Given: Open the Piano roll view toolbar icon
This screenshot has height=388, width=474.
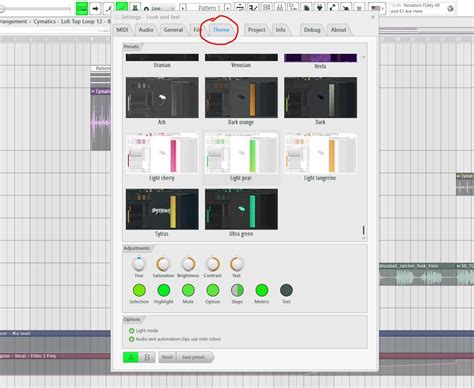Looking at the screenshot, I should 253,7.
